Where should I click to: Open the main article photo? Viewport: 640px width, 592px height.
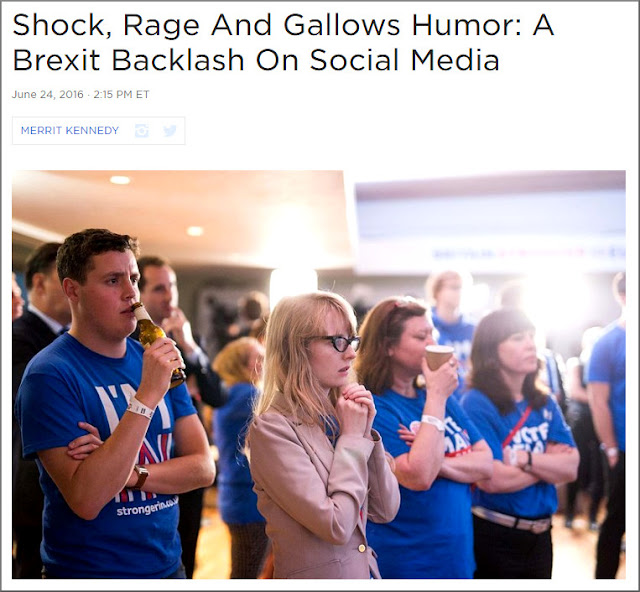click(x=319, y=374)
